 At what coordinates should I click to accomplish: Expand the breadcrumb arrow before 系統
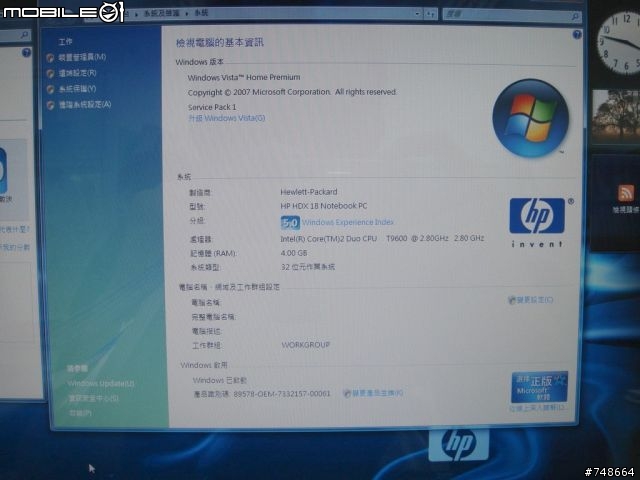pos(187,13)
